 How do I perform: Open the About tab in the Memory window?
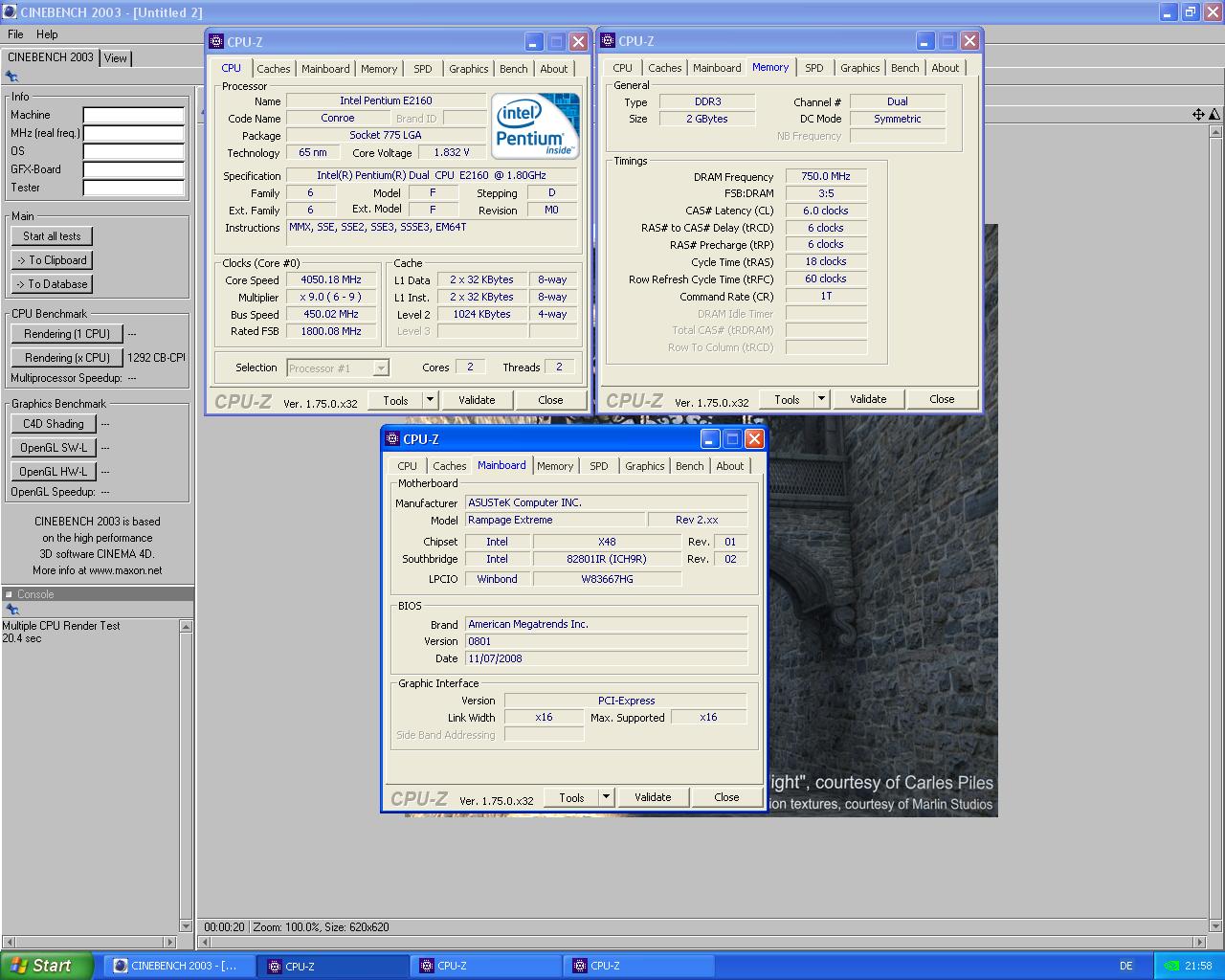tap(946, 68)
